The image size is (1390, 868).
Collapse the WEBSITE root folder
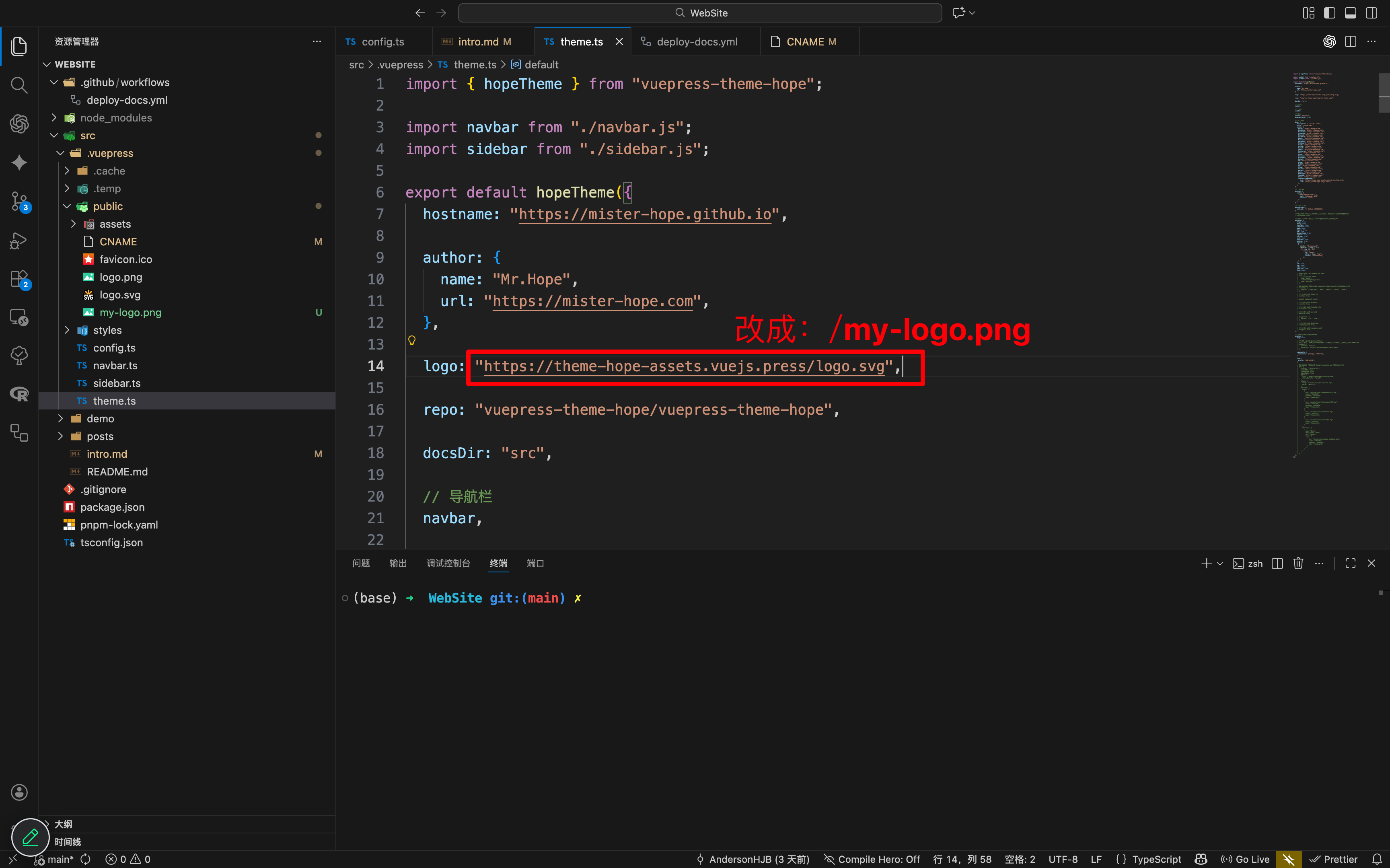click(47, 64)
